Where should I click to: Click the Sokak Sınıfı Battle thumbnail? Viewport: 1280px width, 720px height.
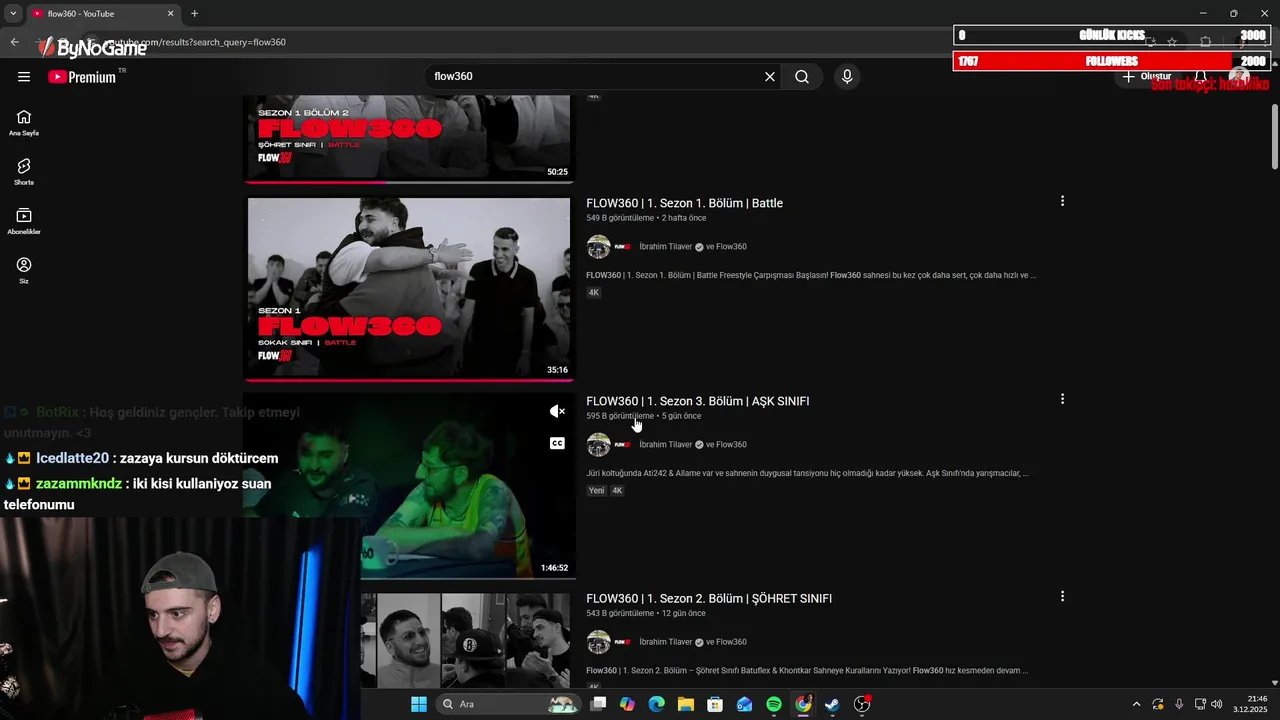409,288
